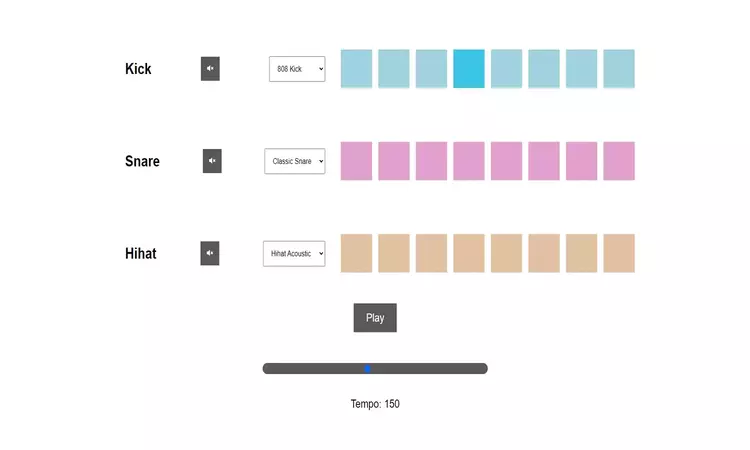This screenshot has width=750, height=450.
Task: Enable the sixth Hihat step pad
Action: pos(544,253)
